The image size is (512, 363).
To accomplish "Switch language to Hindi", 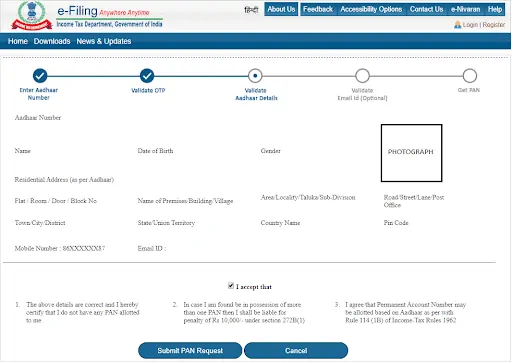I will [x=251, y=10].
